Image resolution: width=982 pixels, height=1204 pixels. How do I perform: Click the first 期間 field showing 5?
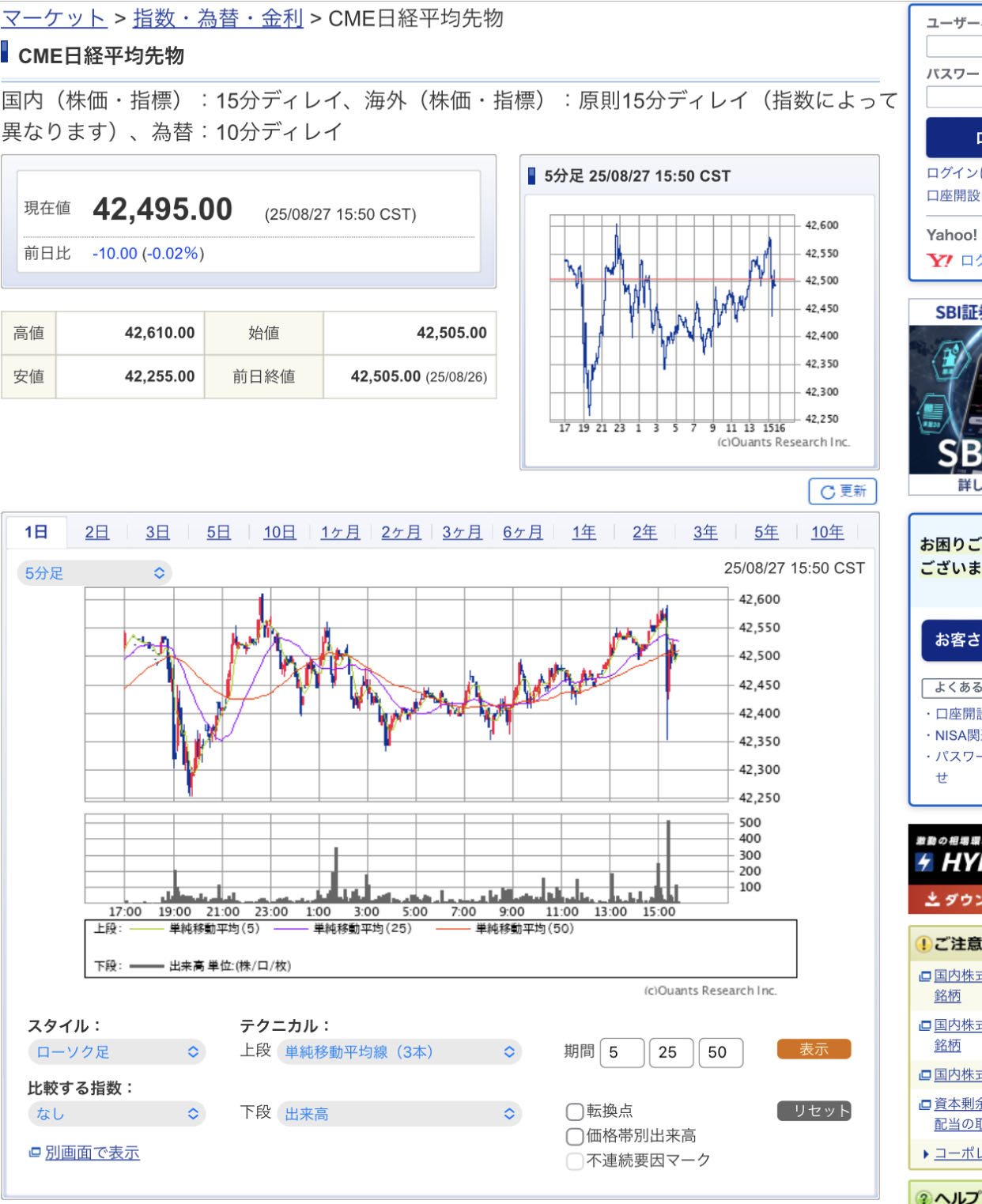pyautogui.click(x=622, y=1052)
